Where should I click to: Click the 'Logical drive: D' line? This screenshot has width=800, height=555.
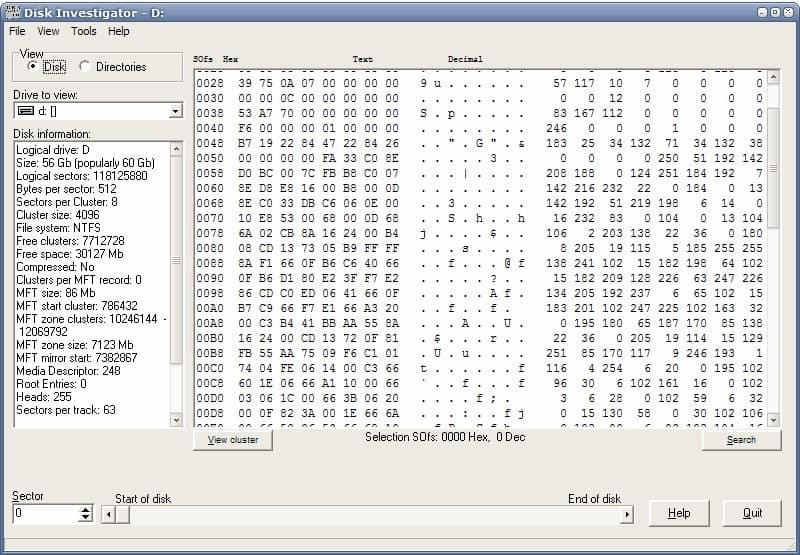(x=53, y=149)
